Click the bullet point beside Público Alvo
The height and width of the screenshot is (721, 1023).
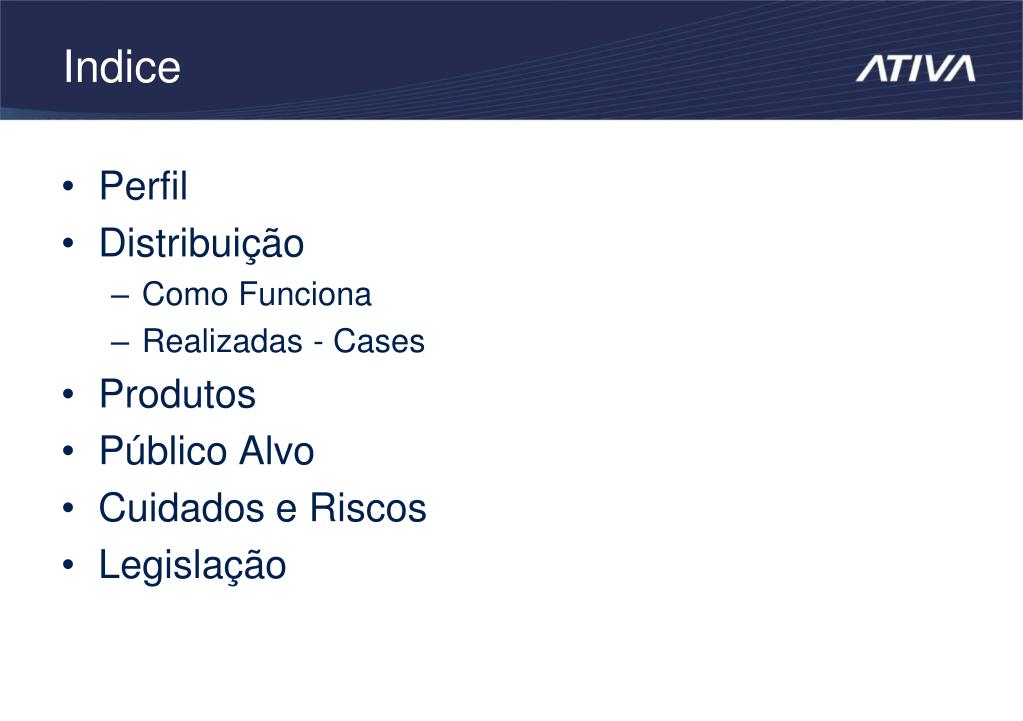coord(69,452)
